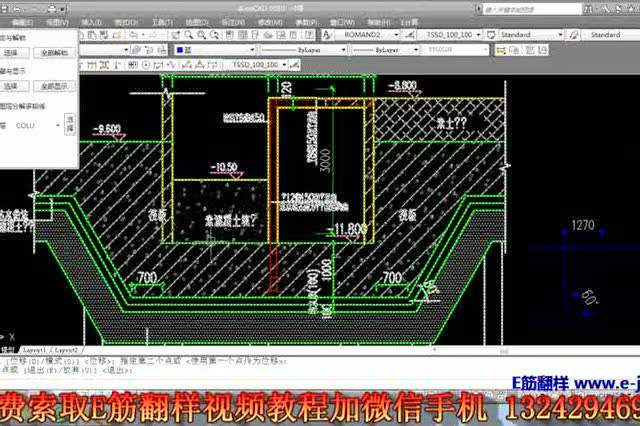Image resolution: width=640 pixels, height=426 pixels.
Task: Switch to the Layout2 tab
Action: [66, 350]
